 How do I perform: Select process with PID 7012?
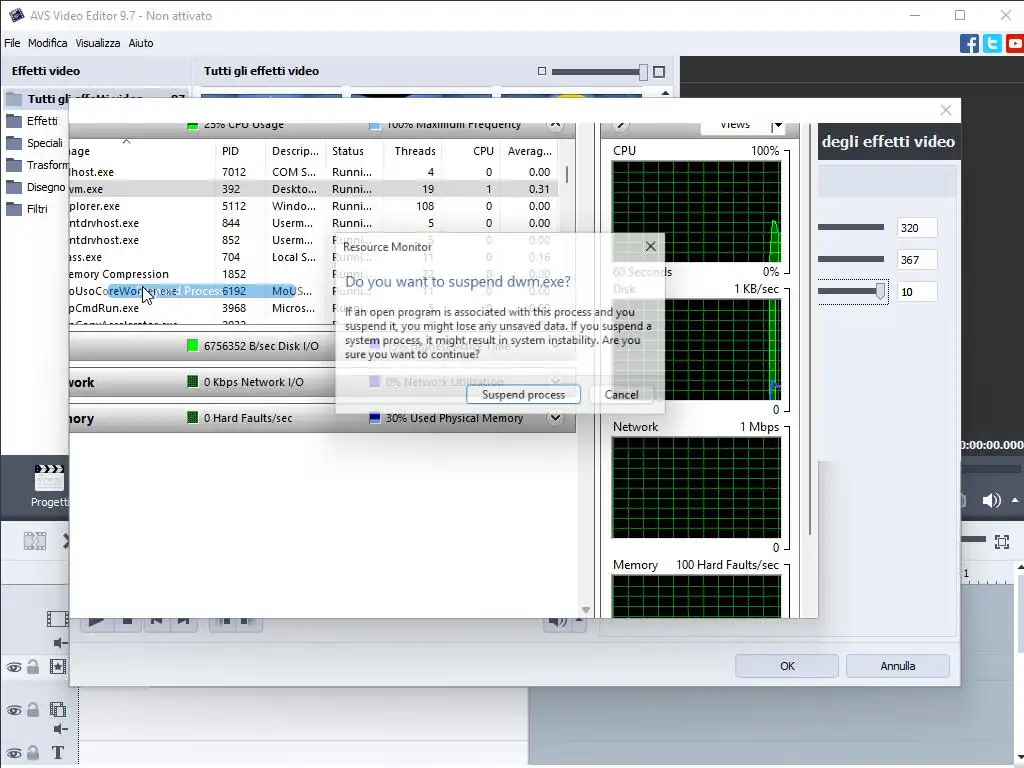313,172
